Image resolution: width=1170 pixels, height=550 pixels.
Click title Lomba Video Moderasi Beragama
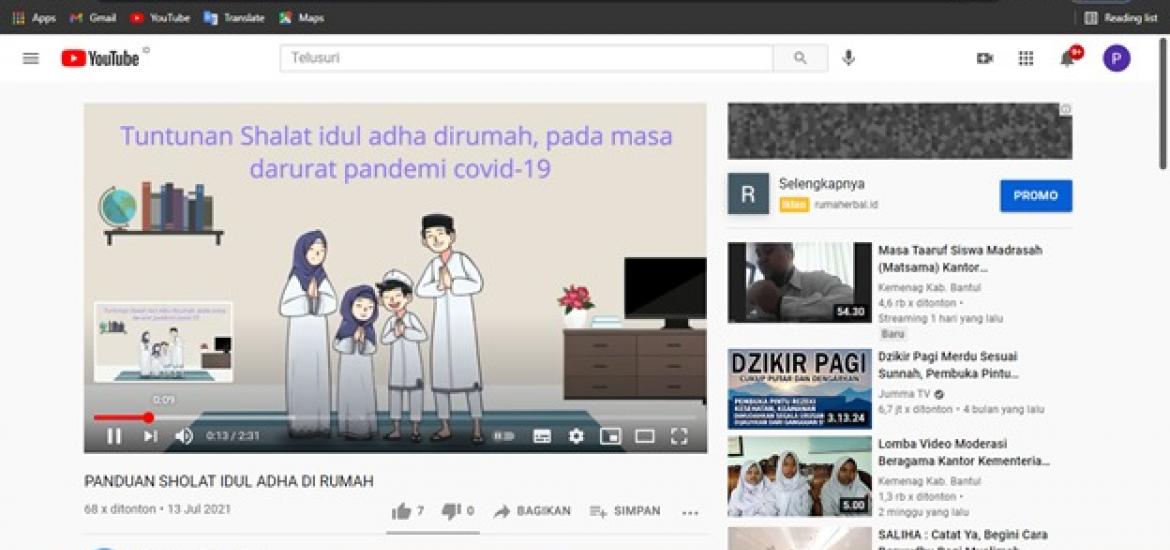[x=964, y=452]
